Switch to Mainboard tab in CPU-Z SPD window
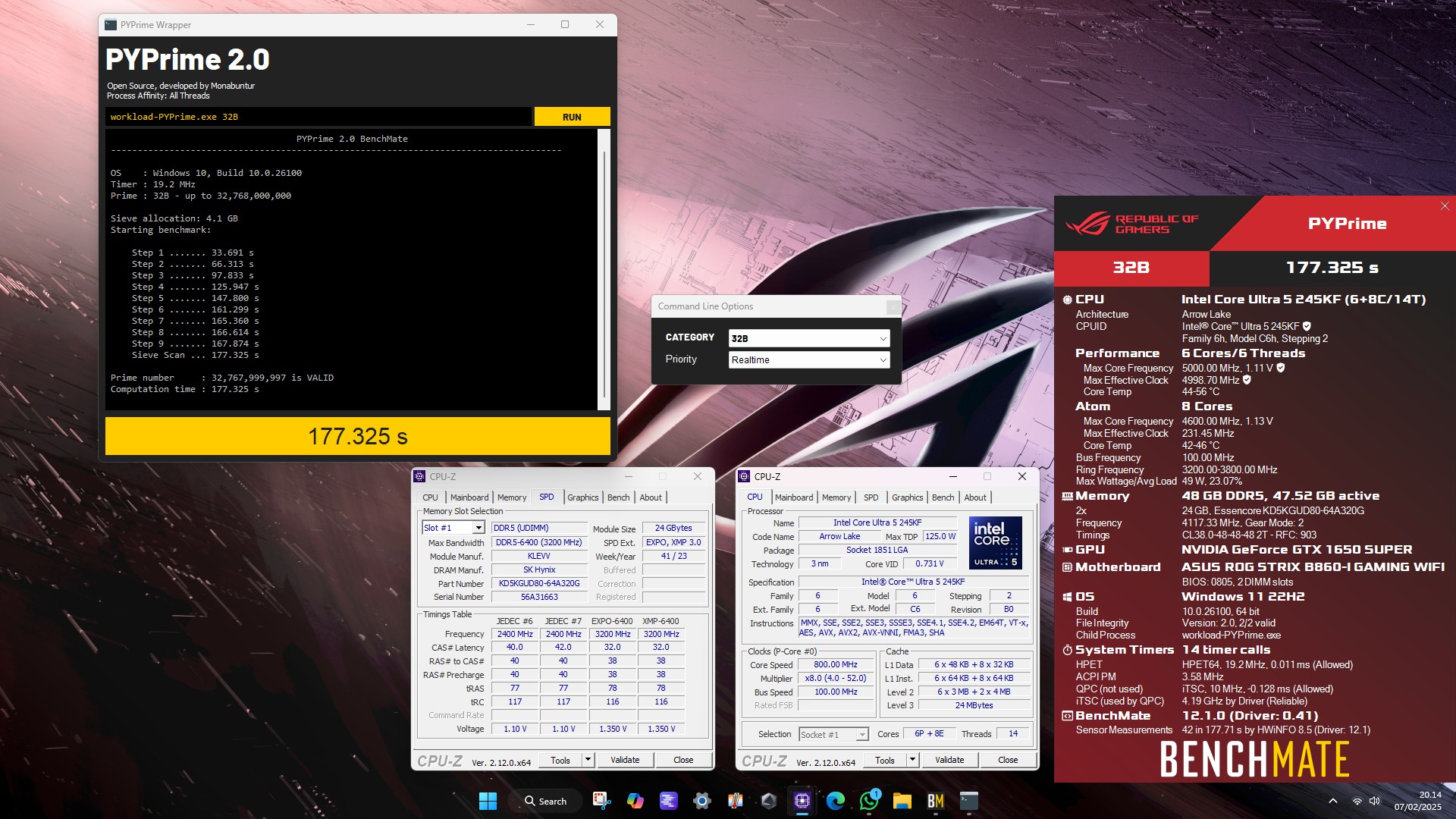The height and width of the screenshot is (819, 1456). click(x=469, y=497)
